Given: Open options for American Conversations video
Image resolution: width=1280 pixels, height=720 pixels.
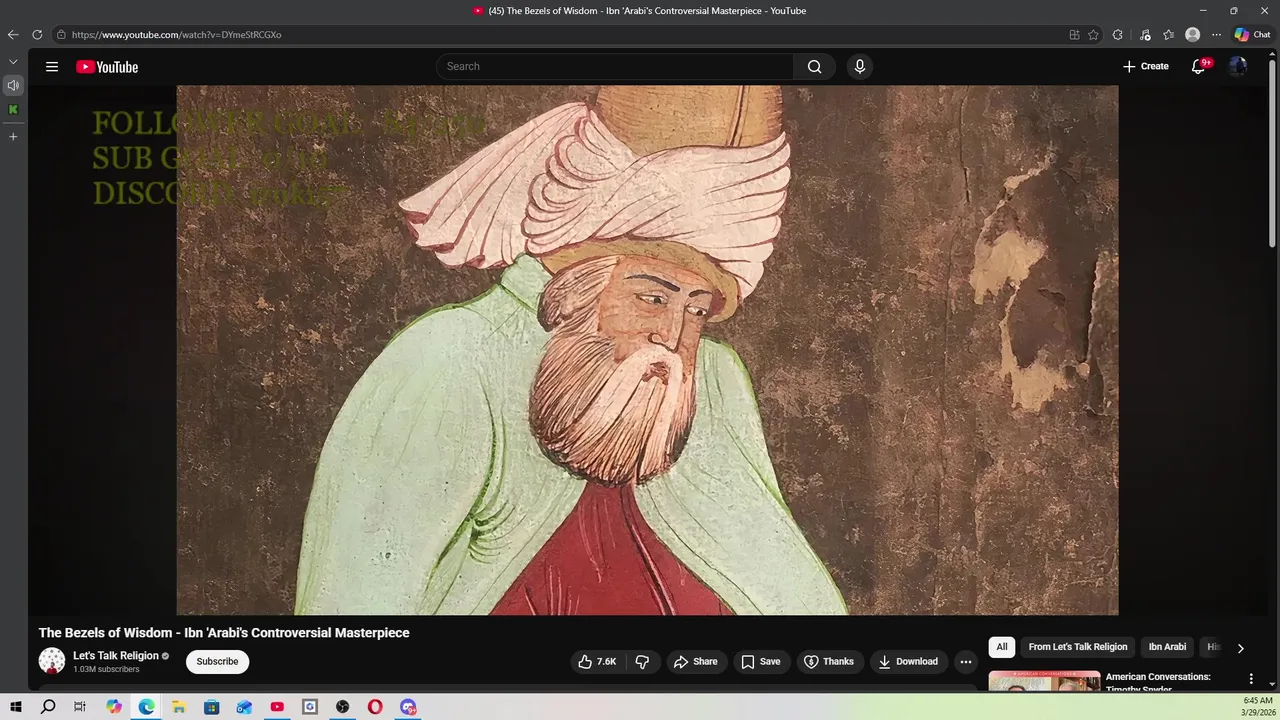Looking at the screenshot, I should point(1251,679).
